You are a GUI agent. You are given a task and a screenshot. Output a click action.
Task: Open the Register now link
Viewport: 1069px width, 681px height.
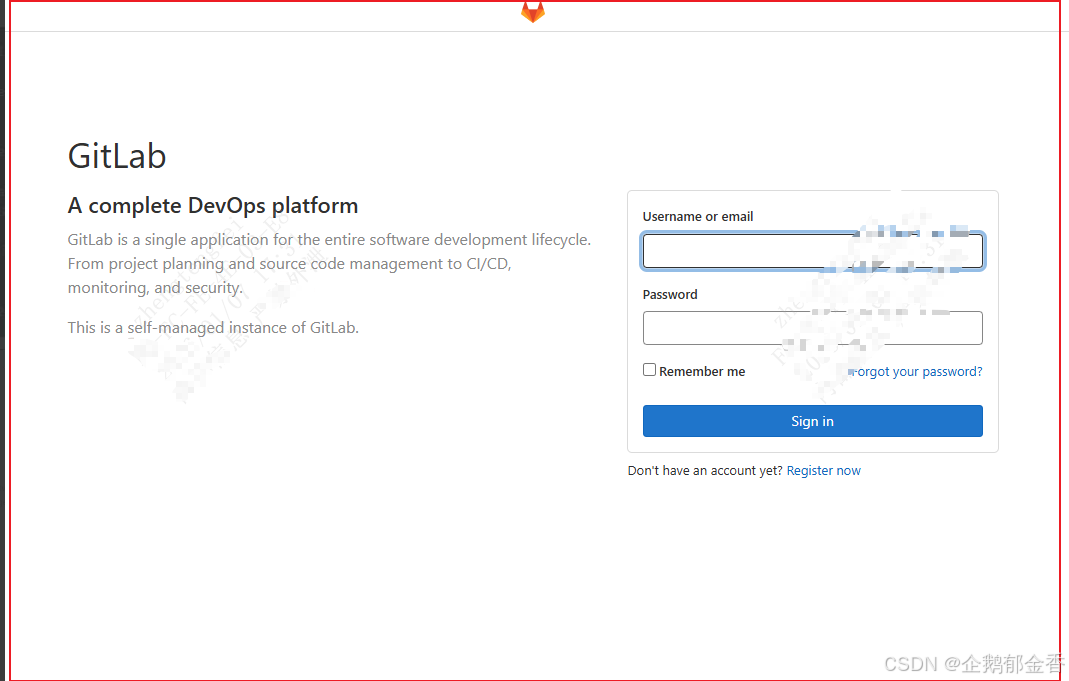(824, 470)
